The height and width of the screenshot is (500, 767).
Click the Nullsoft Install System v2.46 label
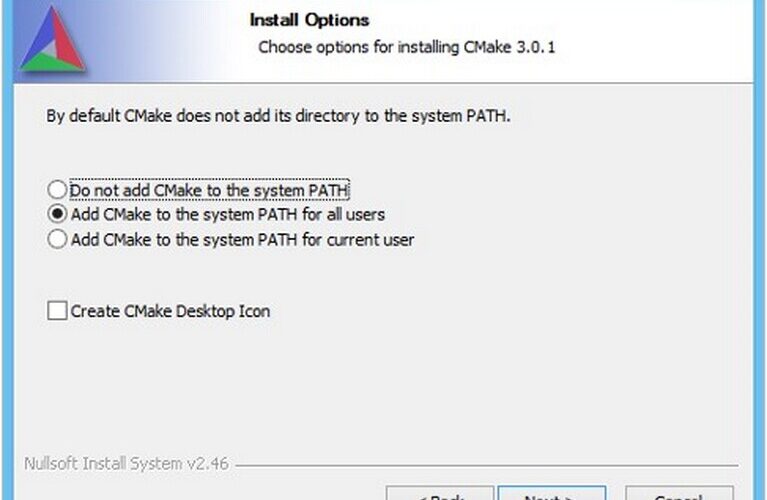126,463
